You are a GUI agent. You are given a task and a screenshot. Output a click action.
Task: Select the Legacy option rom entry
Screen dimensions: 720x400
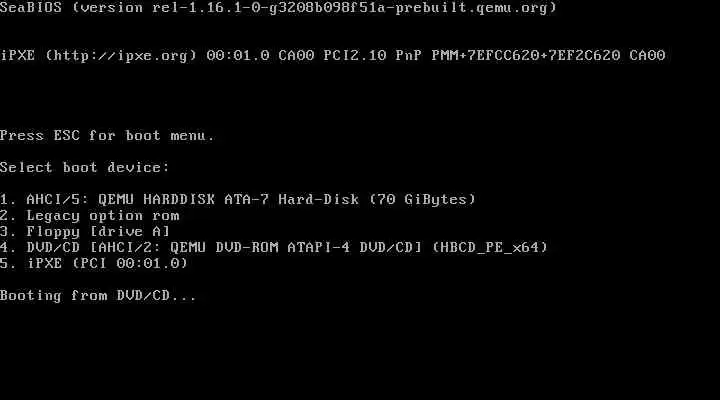pyautogui.click(x=90, y=215)
